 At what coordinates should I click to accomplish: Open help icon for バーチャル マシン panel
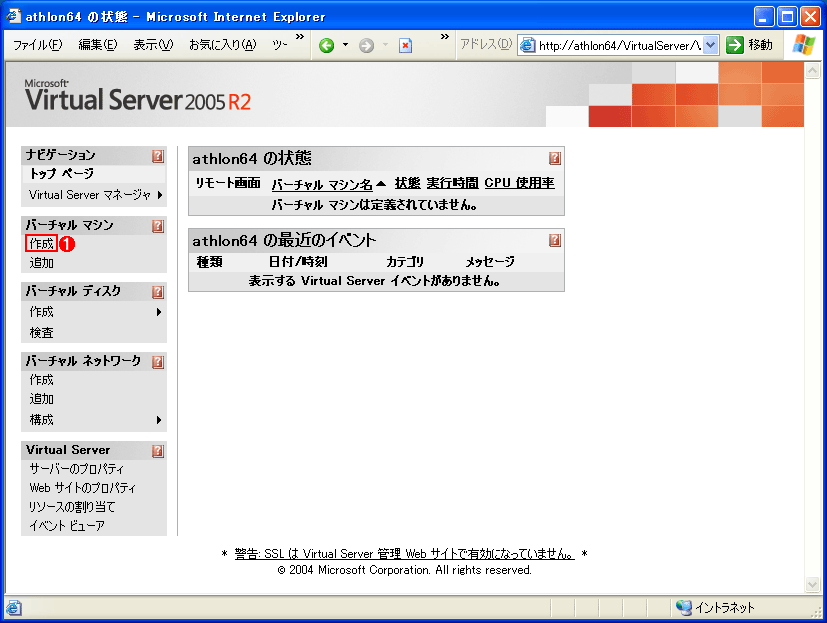158,226
